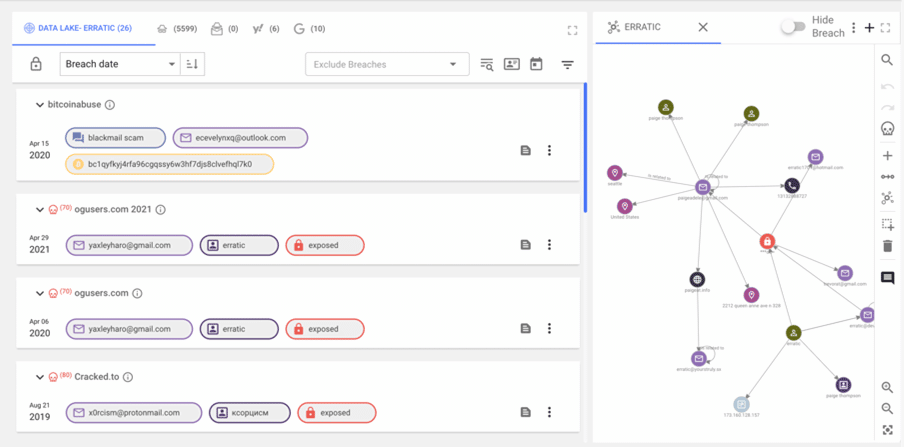Select the seattle location node
The width and height of the screenshot is (904, 447).
tap(615, 172)
